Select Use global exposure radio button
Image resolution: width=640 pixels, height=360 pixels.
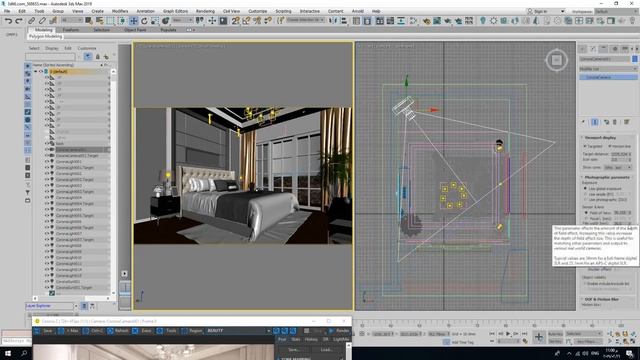(586, 189)
